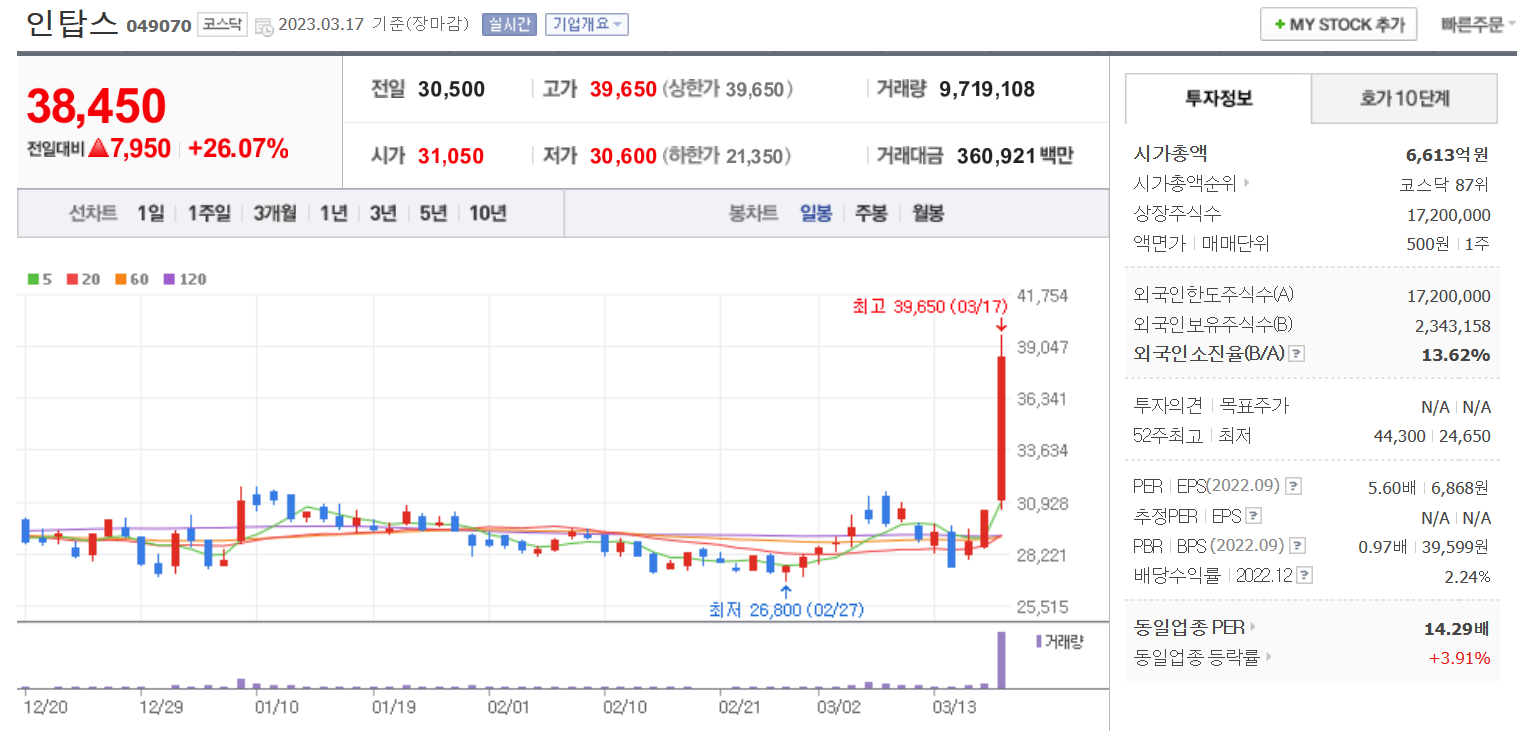Click the tall 03/17 volume bar
The width and height of the screenshot is (1530, 731).
click(x=1000, y=660)
